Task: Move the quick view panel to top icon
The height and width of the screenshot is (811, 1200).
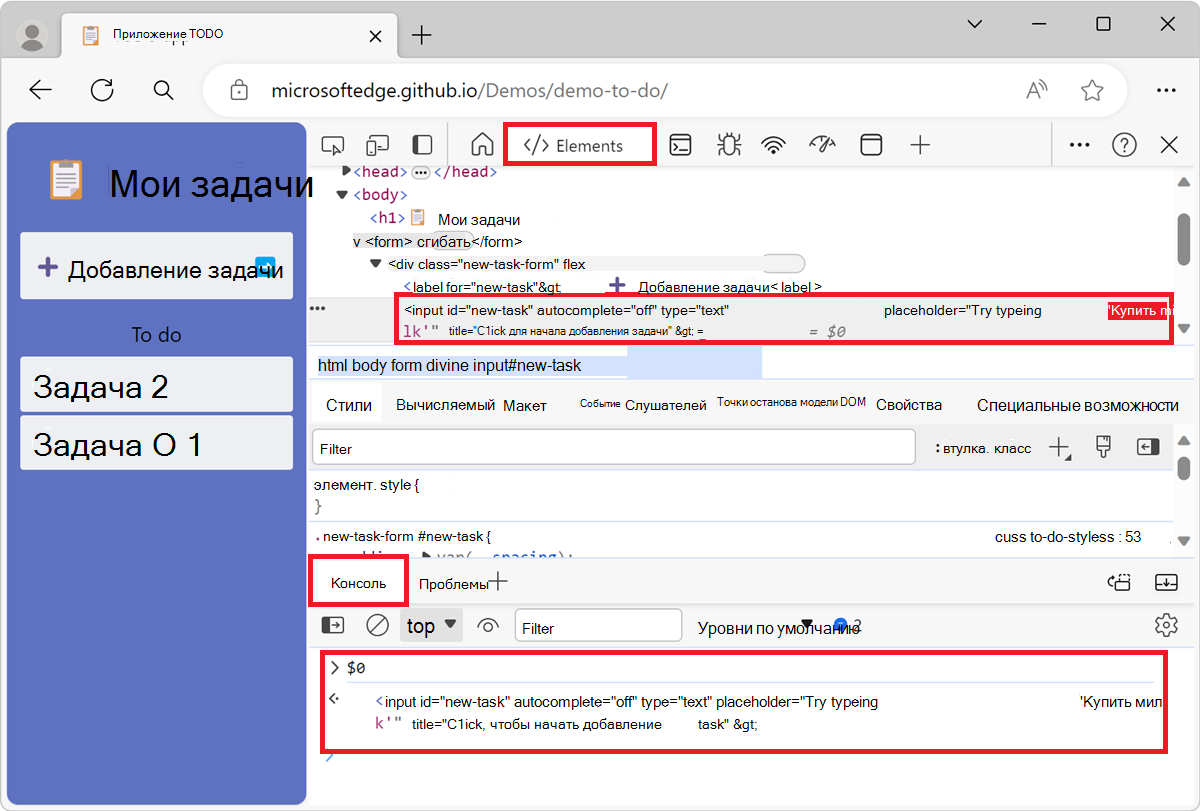Action: (x=1119, y=582)
